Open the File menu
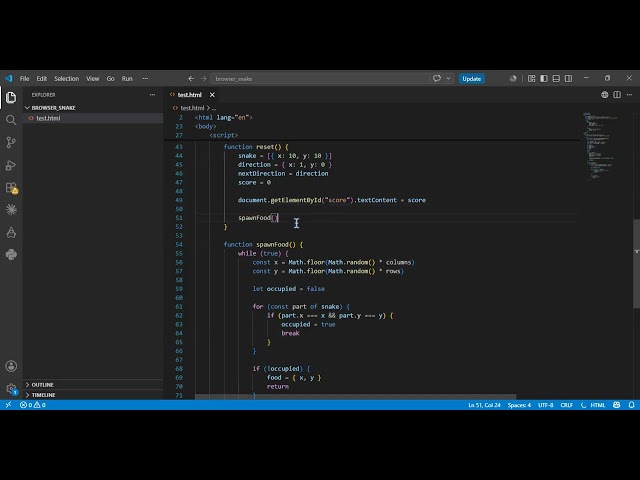Image resolution: width=640 pixels, height=480 pixels. coord(24,78)
